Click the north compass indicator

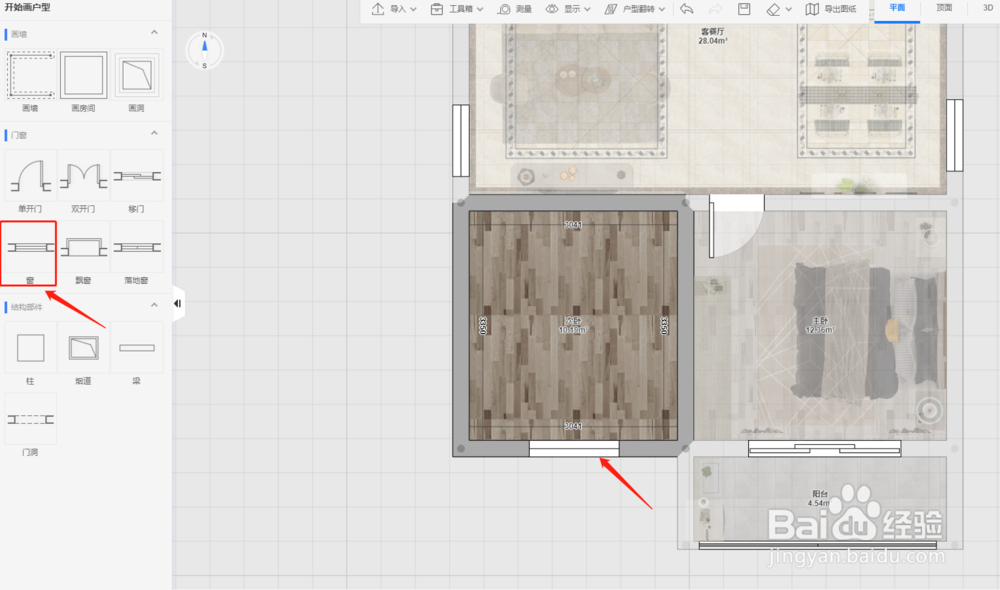click(205, 50)
